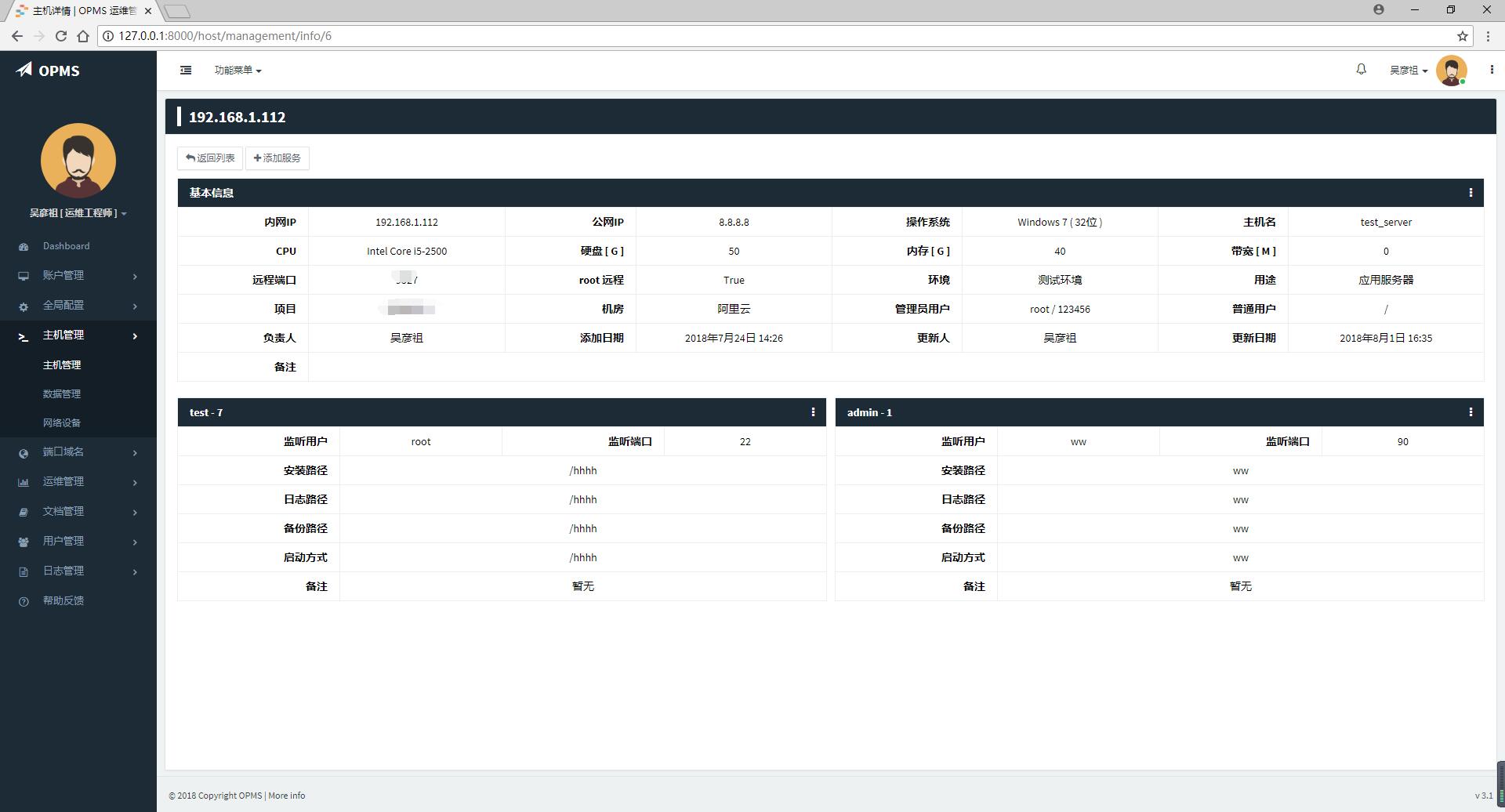
Task: Expand 账户管理 chevron
Action: [x=135, y=277]
